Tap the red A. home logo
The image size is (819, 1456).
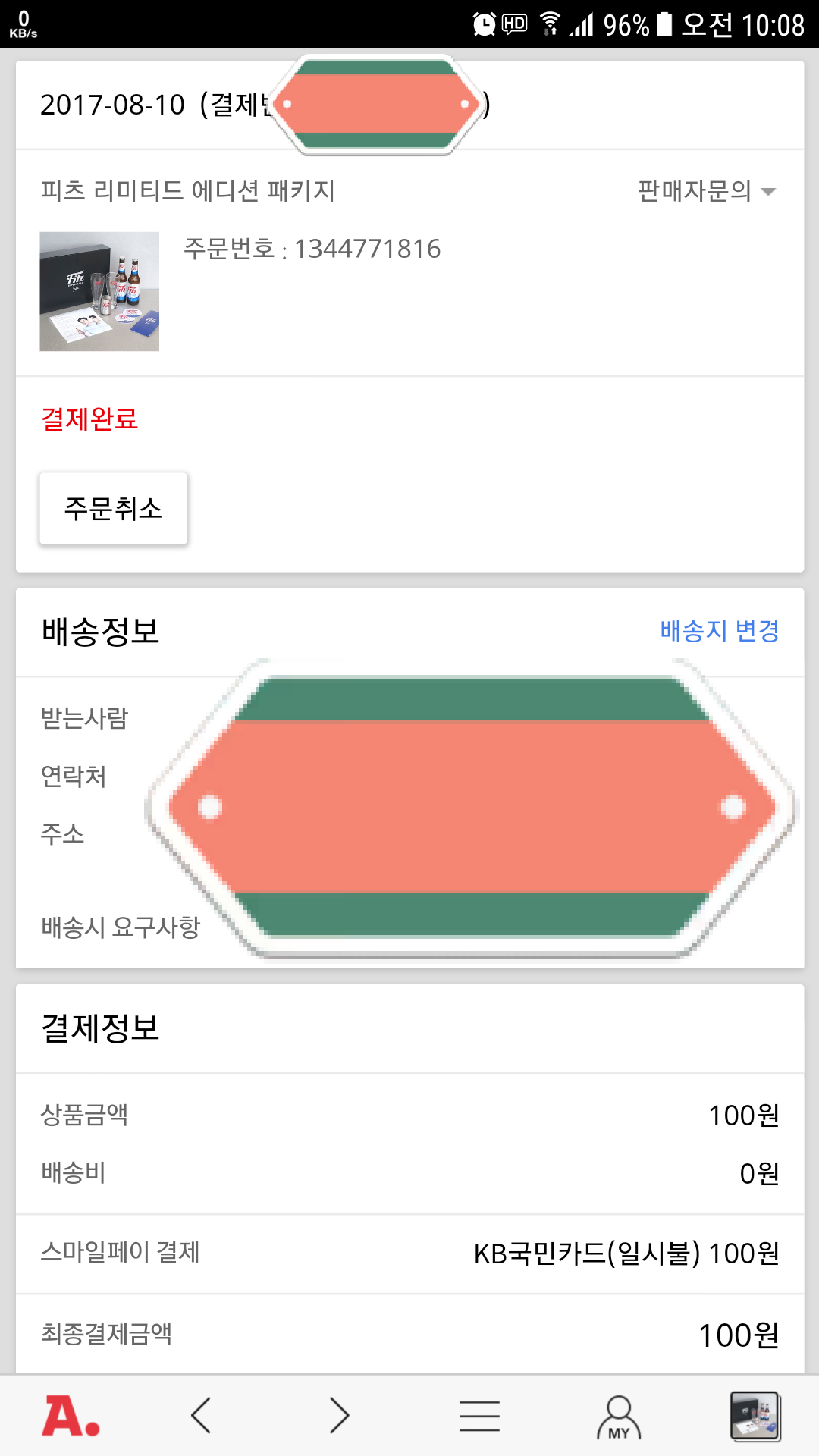click(71, 1416)
